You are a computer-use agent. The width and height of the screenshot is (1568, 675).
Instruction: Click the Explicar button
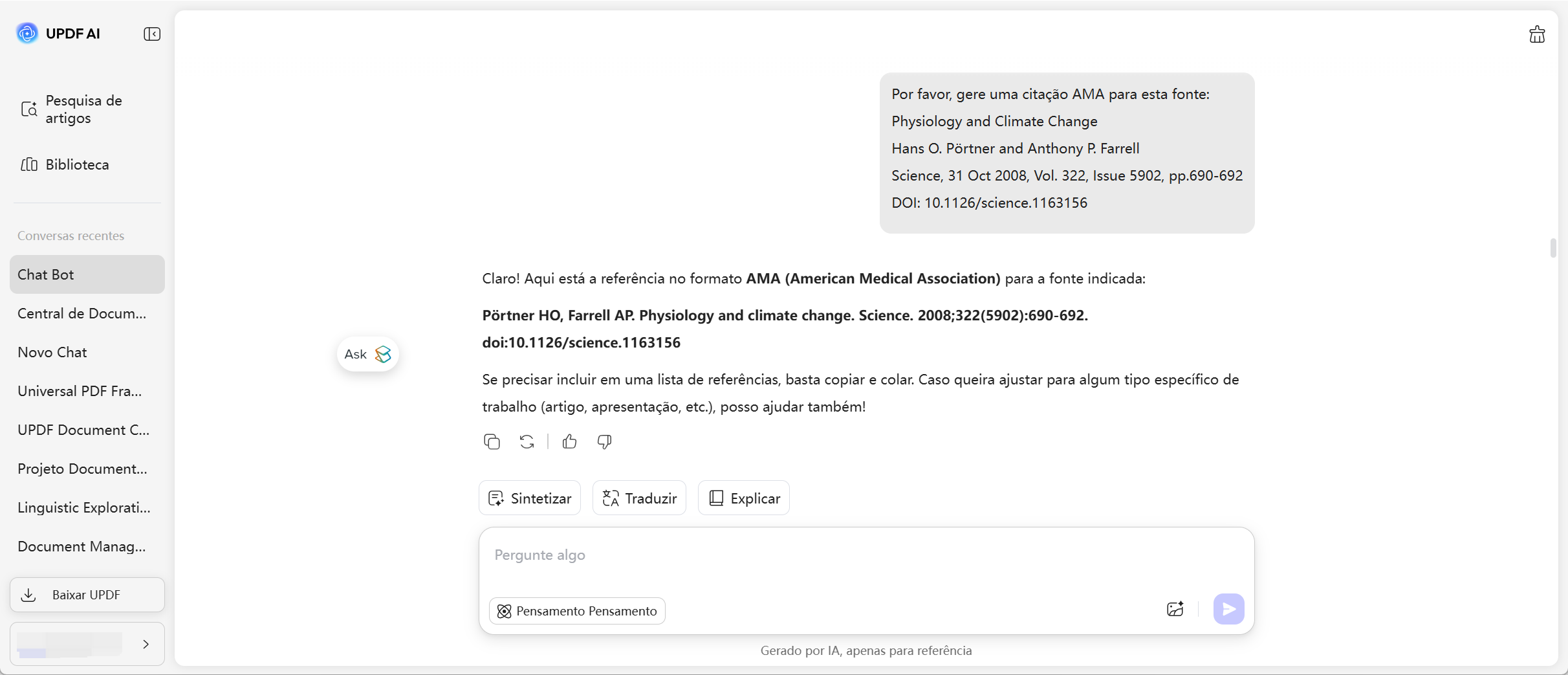pos(744,498)
